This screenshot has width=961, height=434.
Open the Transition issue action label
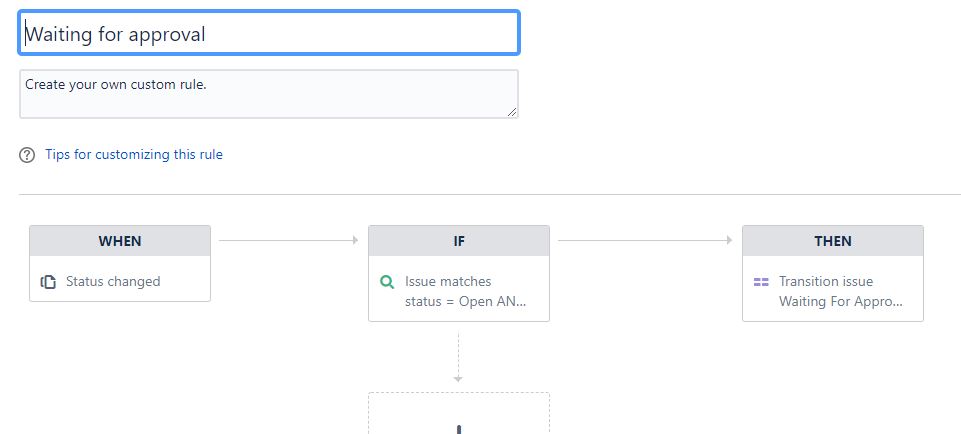pos(826,282)
